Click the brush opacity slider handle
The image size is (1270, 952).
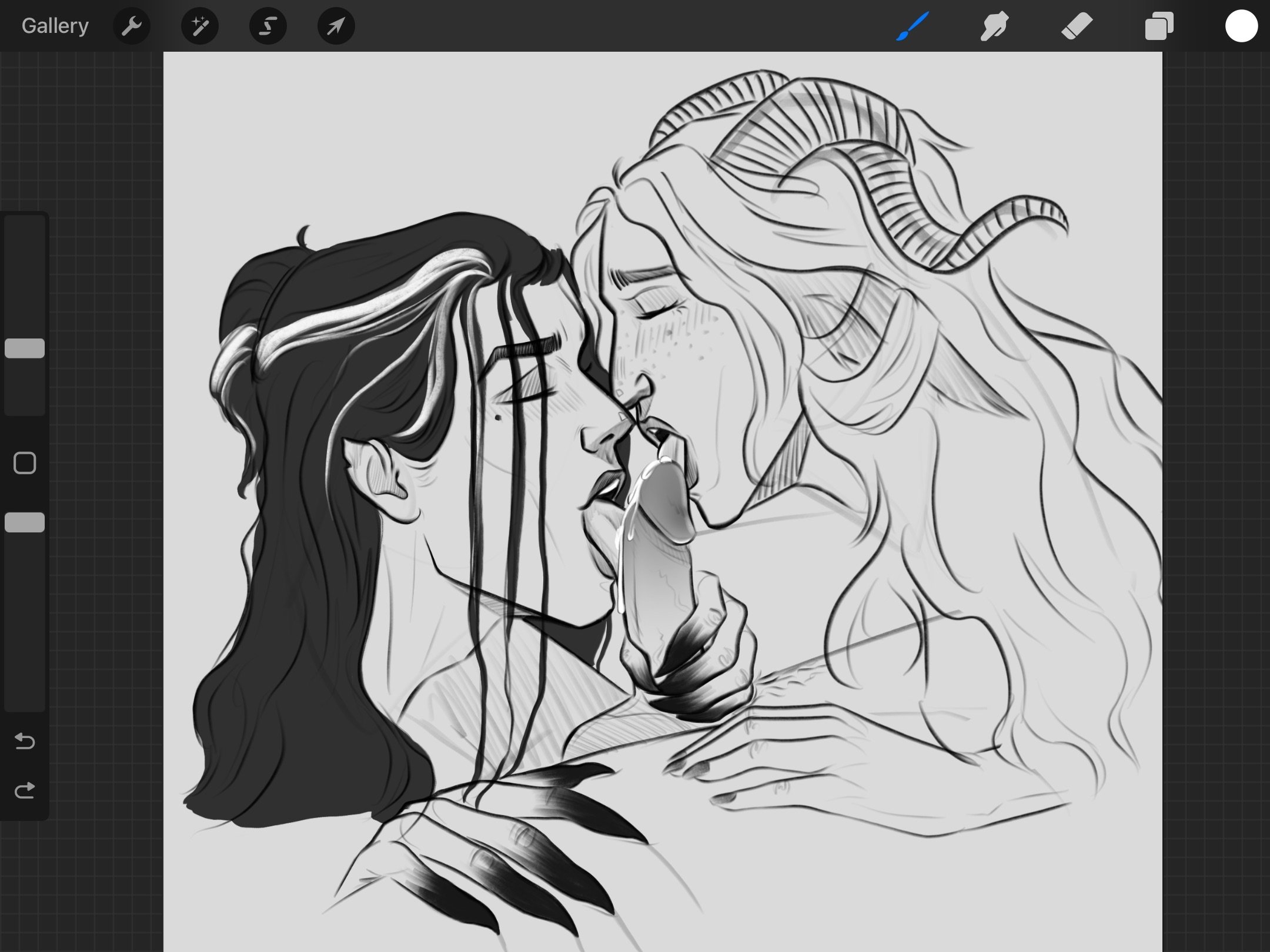25,522
